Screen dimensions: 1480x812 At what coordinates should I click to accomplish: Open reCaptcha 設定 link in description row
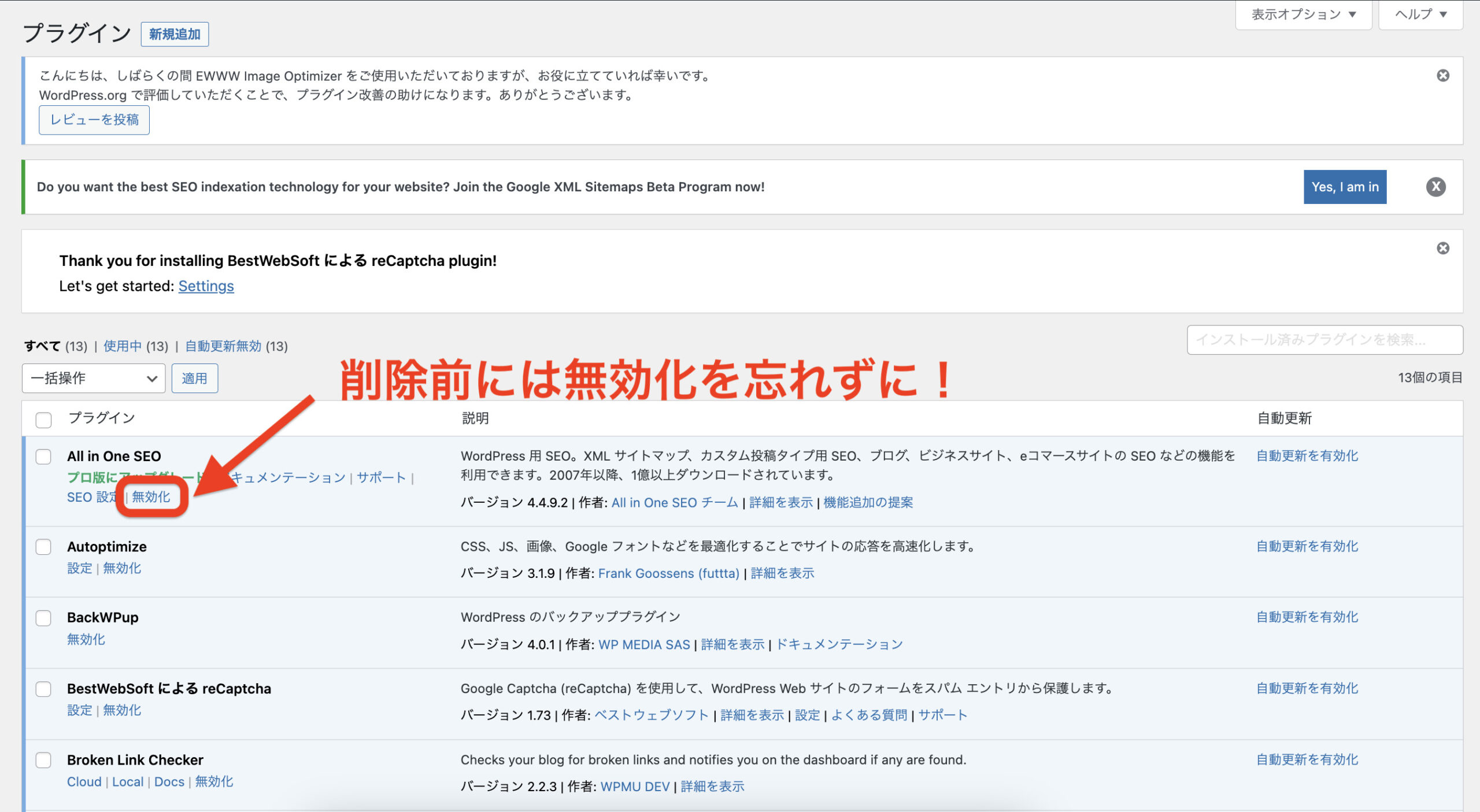click(807, 715)
